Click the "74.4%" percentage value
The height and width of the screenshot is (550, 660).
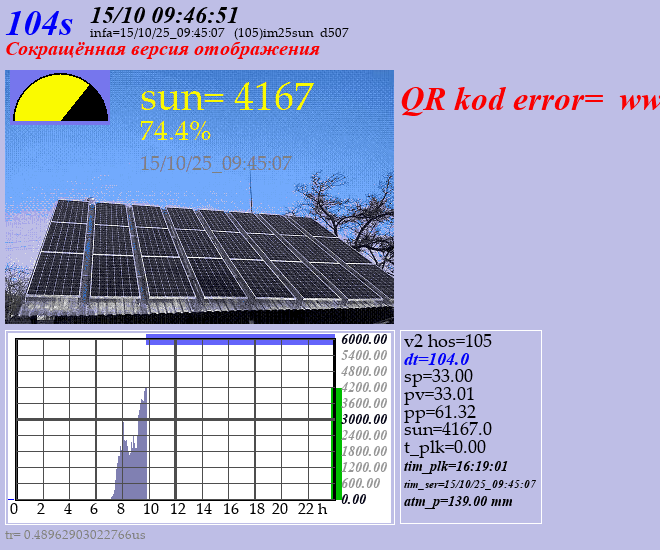click(x=175, y=131)
